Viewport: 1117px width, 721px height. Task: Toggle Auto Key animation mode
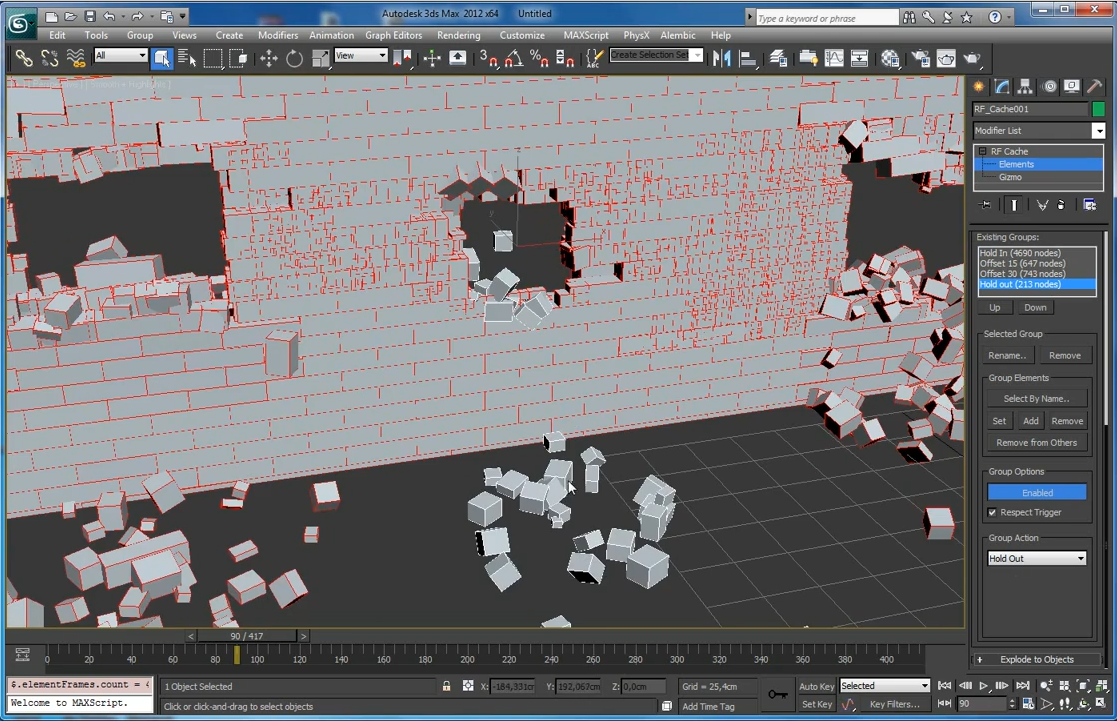coord(816,686)
